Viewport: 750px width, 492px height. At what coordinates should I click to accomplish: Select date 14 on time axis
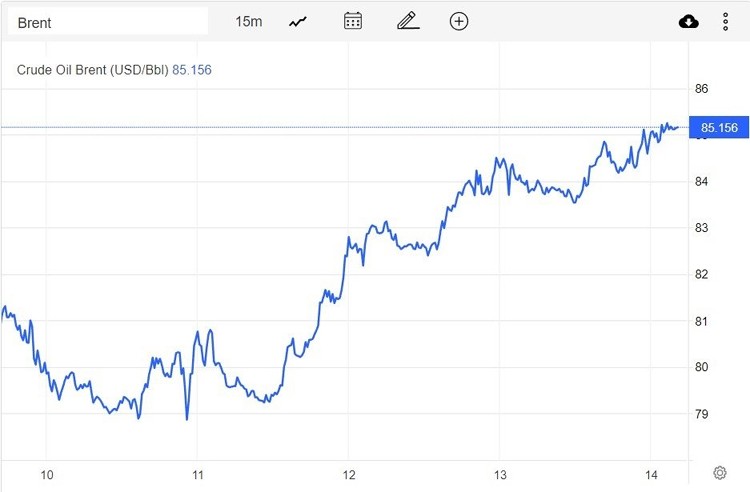651,473
